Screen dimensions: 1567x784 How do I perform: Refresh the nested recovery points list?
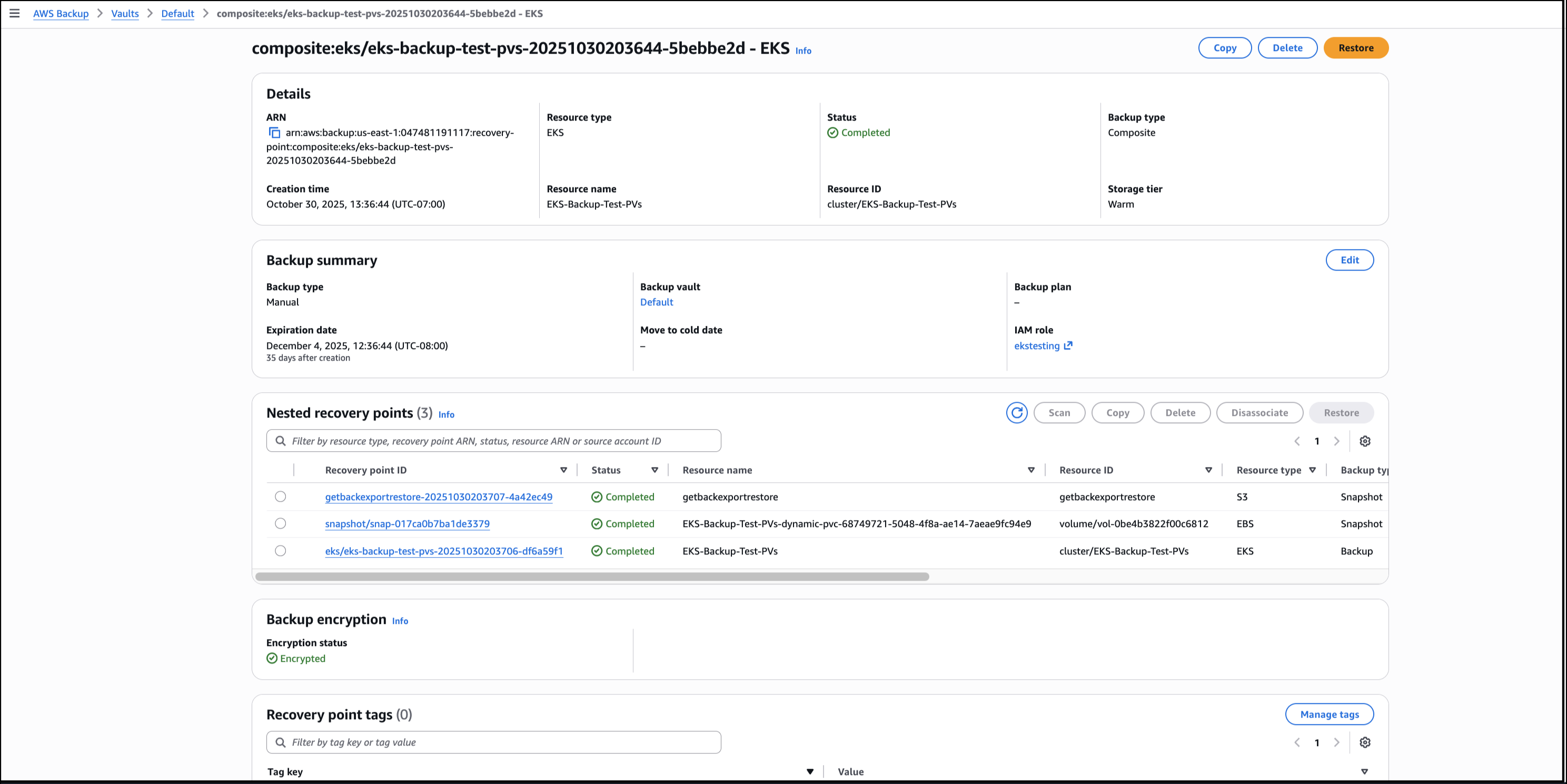[1016, 412]
